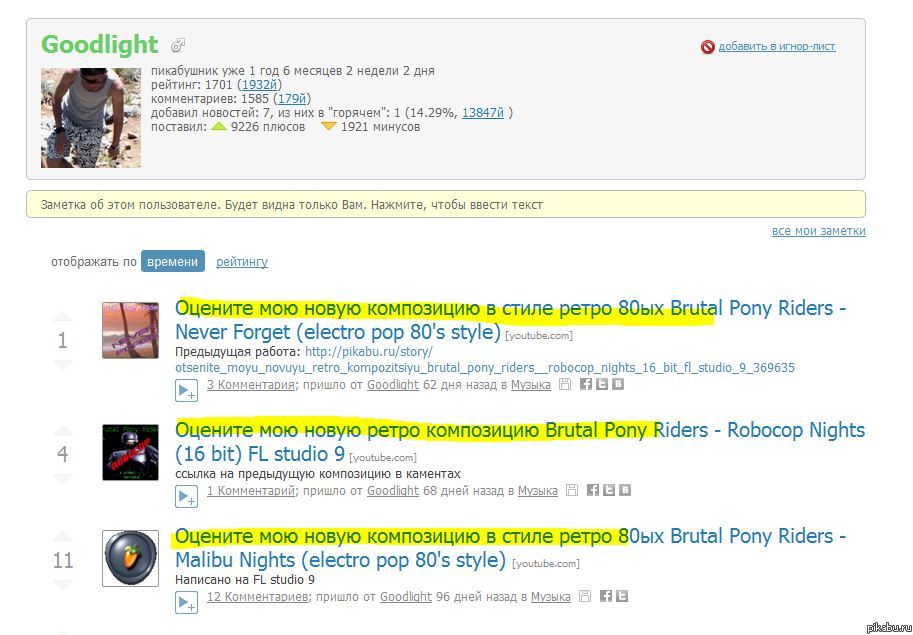Screen dimensions: 913x635
Task: Open Музыка tag on Never Forget post
Action: pos(531,384)
